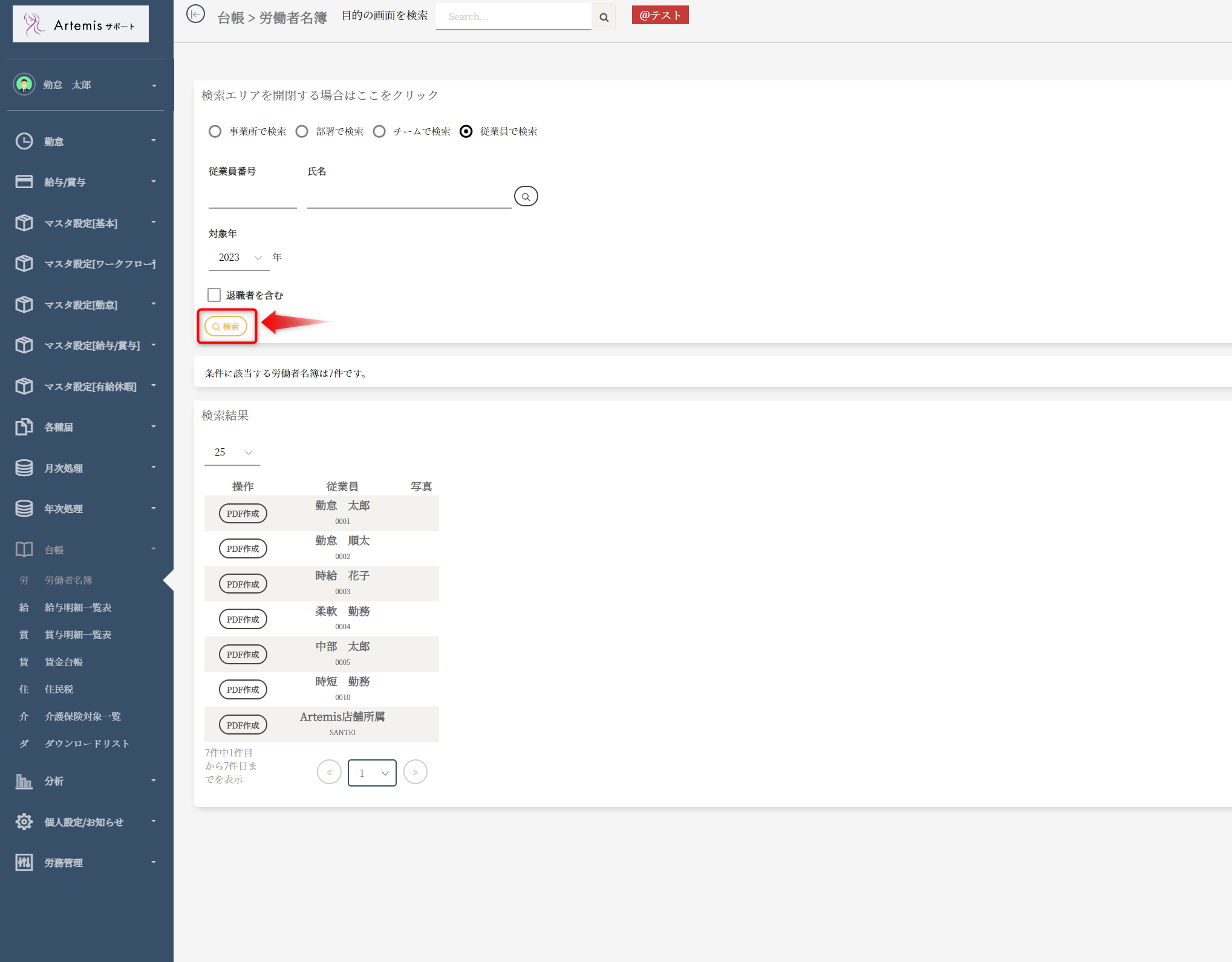Click PDF作成 for 時給 花子

(243, 584)
